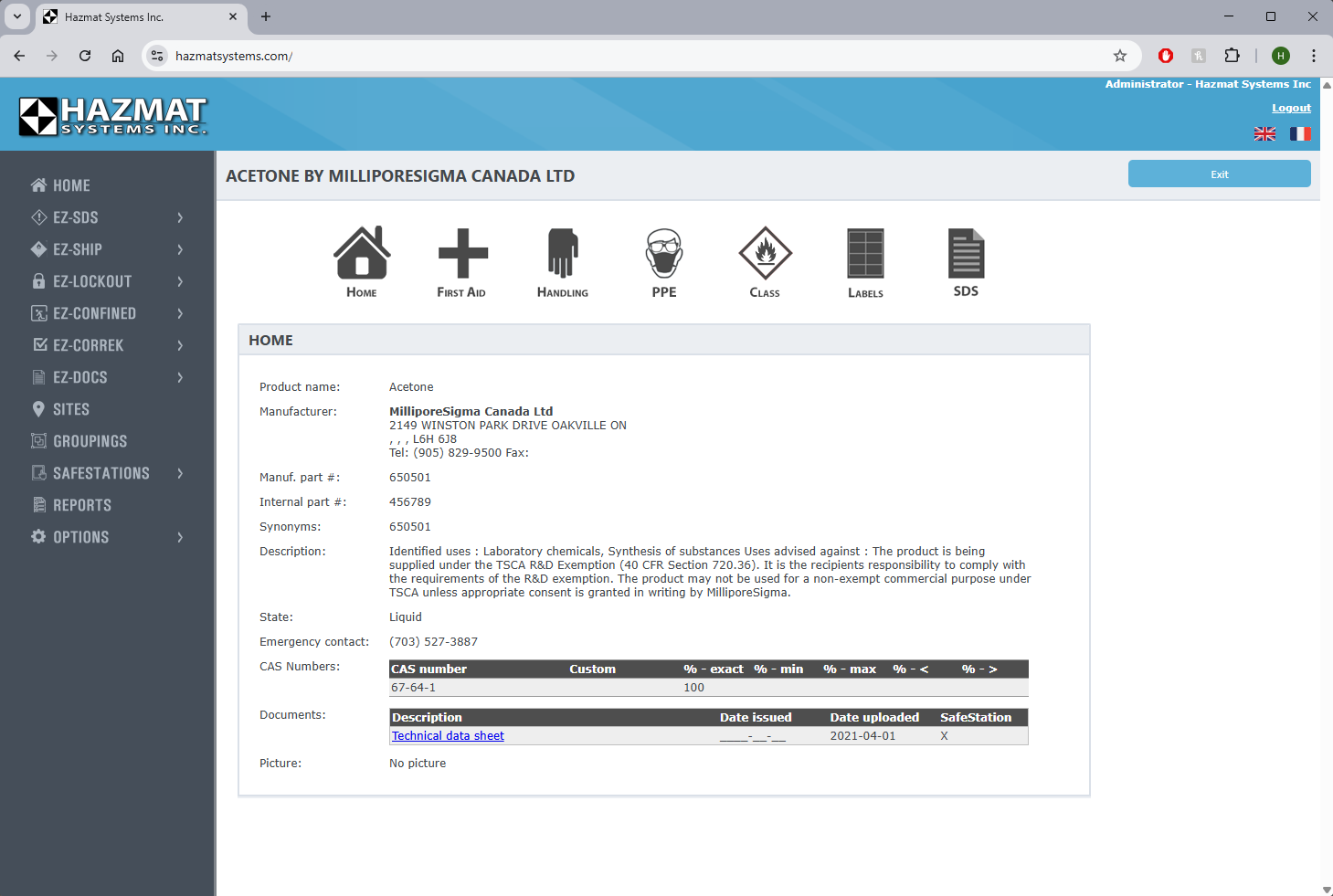Open the Labels sheet icon
1333x896 pixels.
[865, 254]
